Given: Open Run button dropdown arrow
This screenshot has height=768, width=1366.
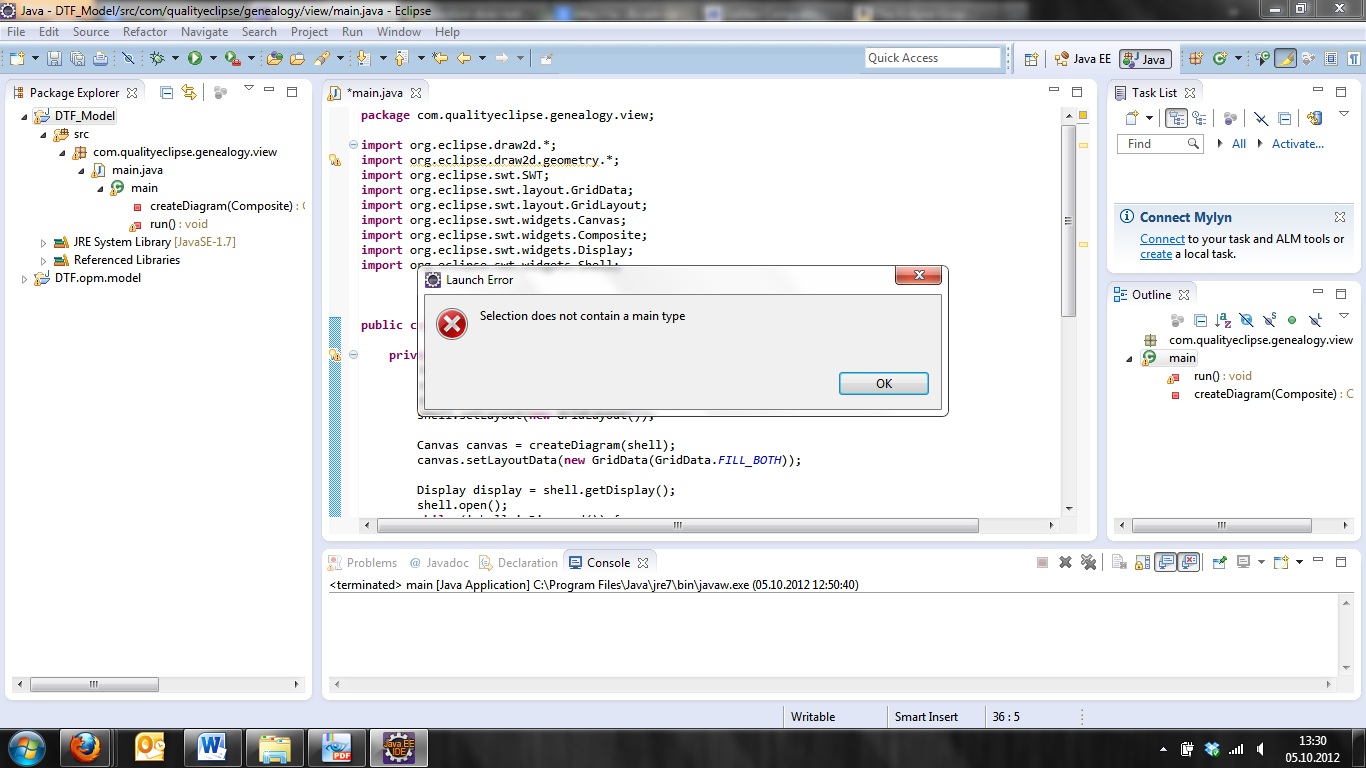Looking at the screenshot, I should (213, 58).
